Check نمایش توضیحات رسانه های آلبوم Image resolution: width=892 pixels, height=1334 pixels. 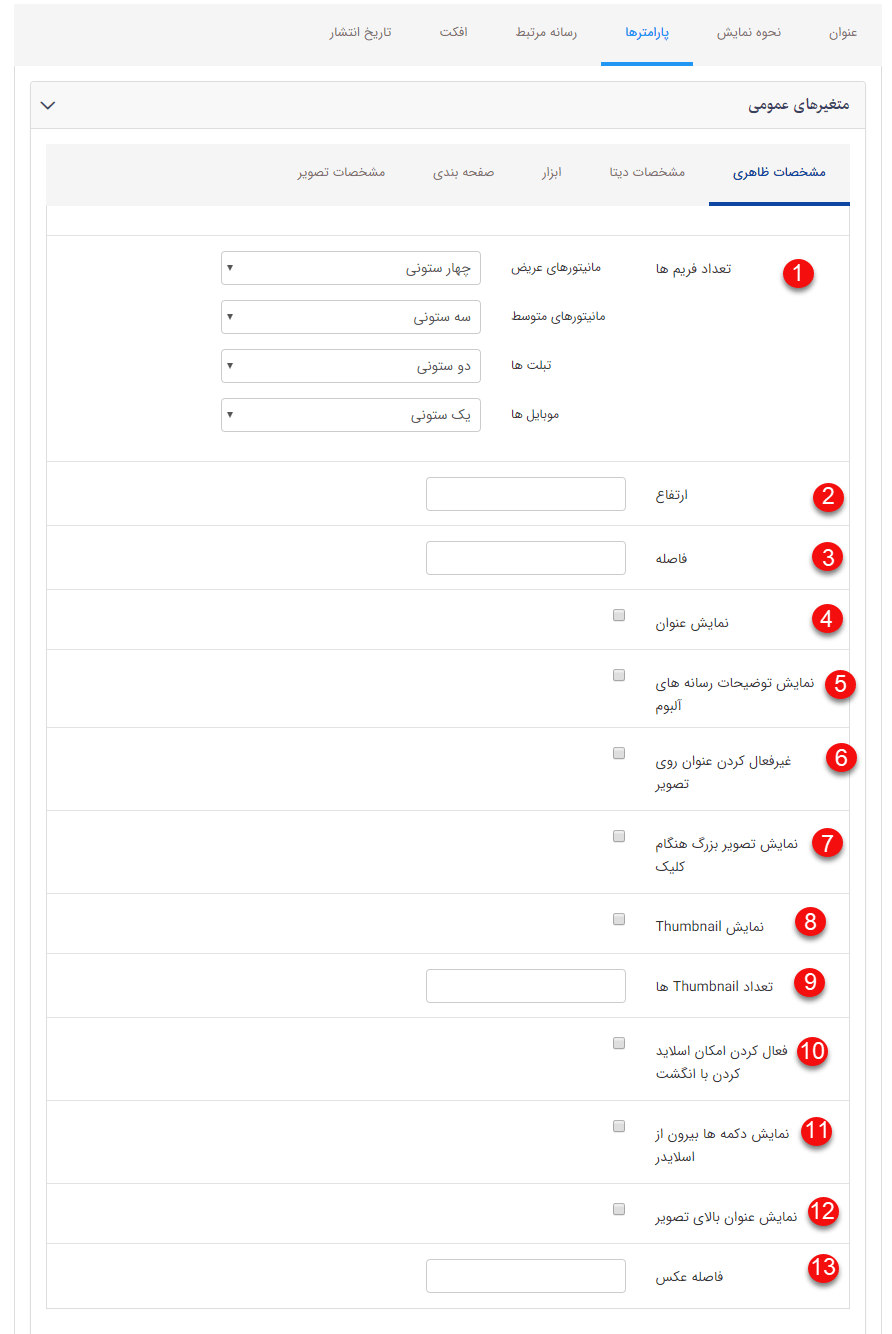618,675
